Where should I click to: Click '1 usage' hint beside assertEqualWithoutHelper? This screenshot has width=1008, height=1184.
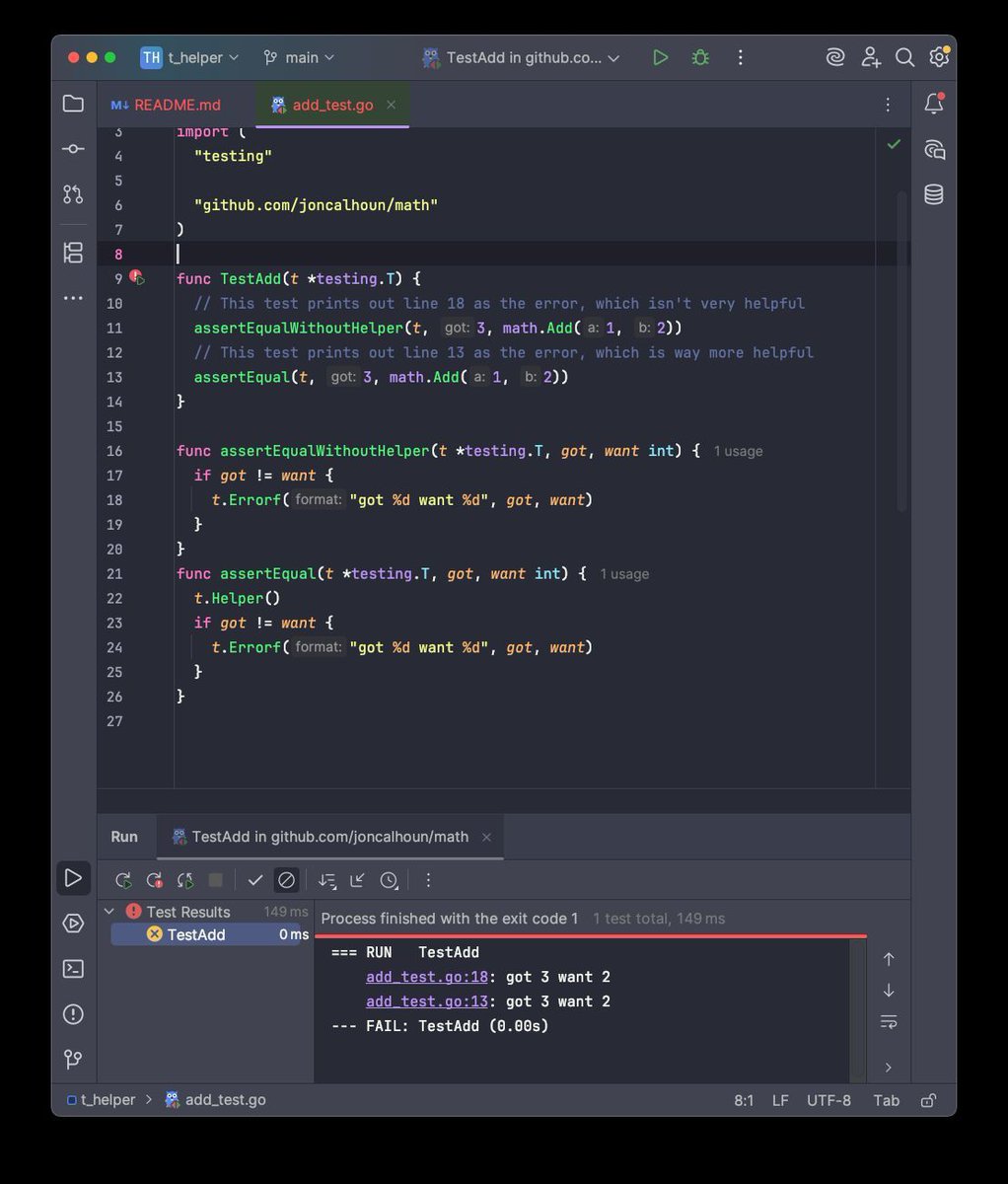point(738,451)
